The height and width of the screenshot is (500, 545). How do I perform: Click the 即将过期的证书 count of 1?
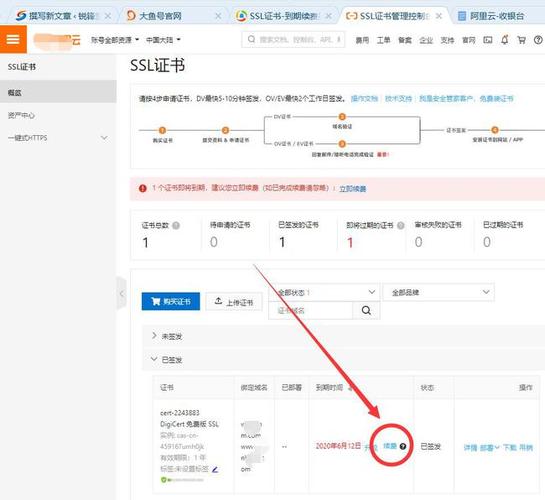(x=350, y=242)
